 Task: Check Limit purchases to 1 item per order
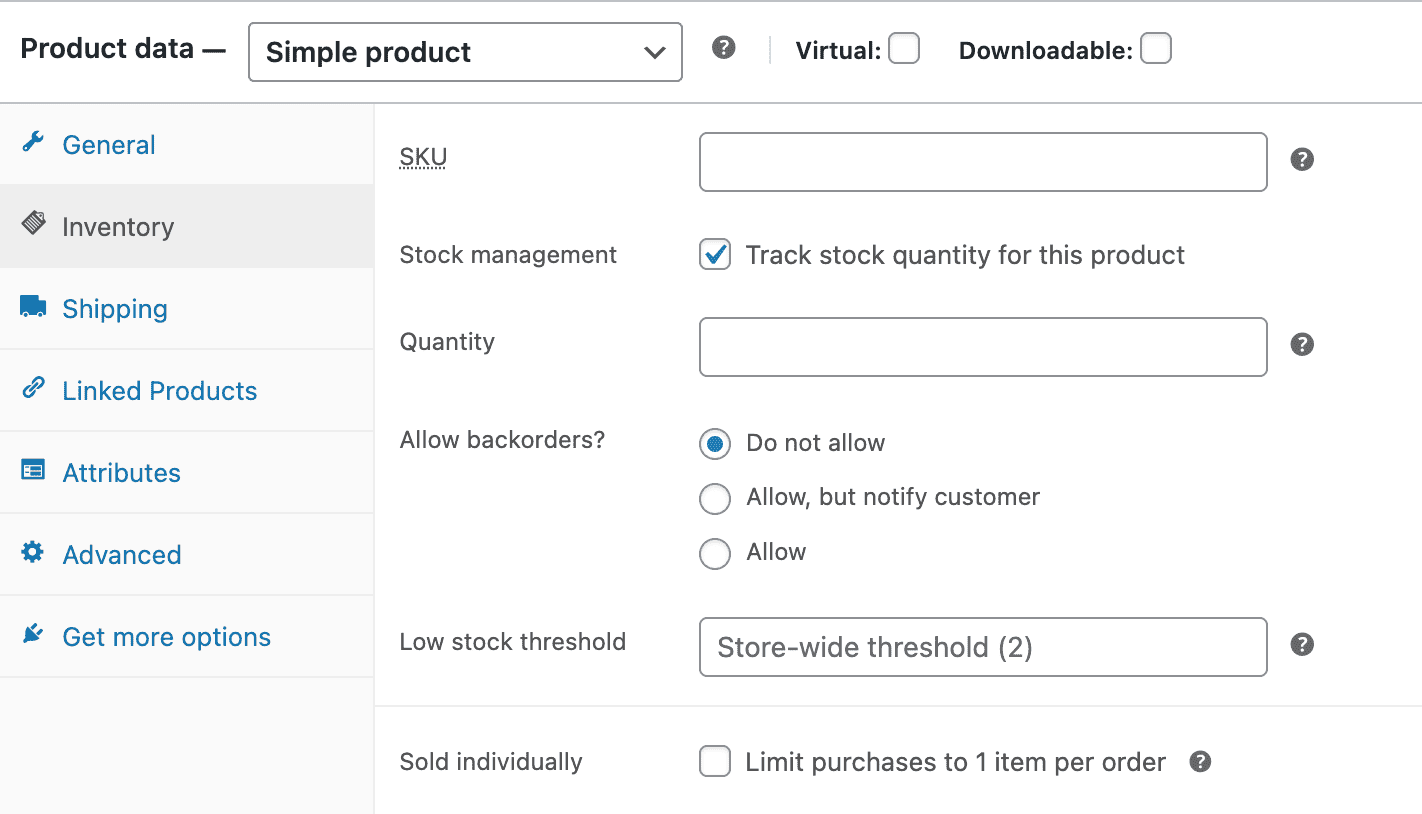click(714, 761)
